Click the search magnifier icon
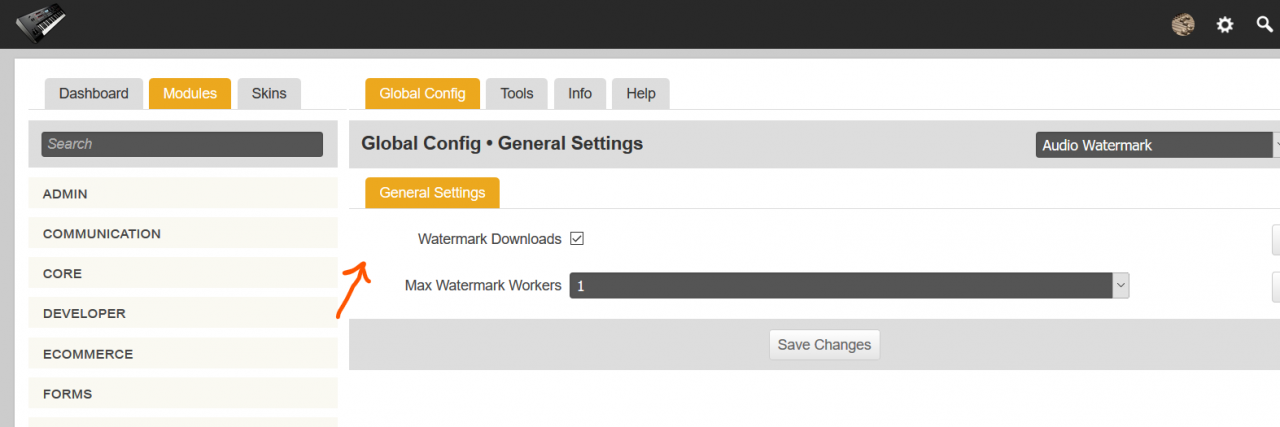The image size is (1280, 427). [1265, 24]
